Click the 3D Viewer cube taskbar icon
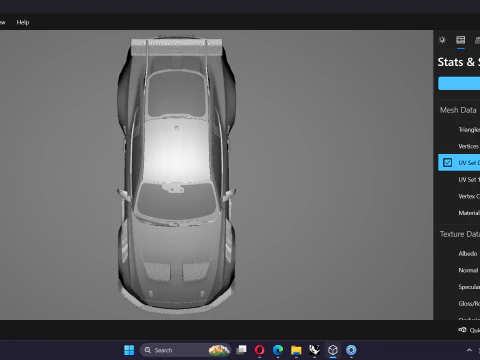Image resolution: width=480 pixels, height=360 pixels. click(333, 350)
